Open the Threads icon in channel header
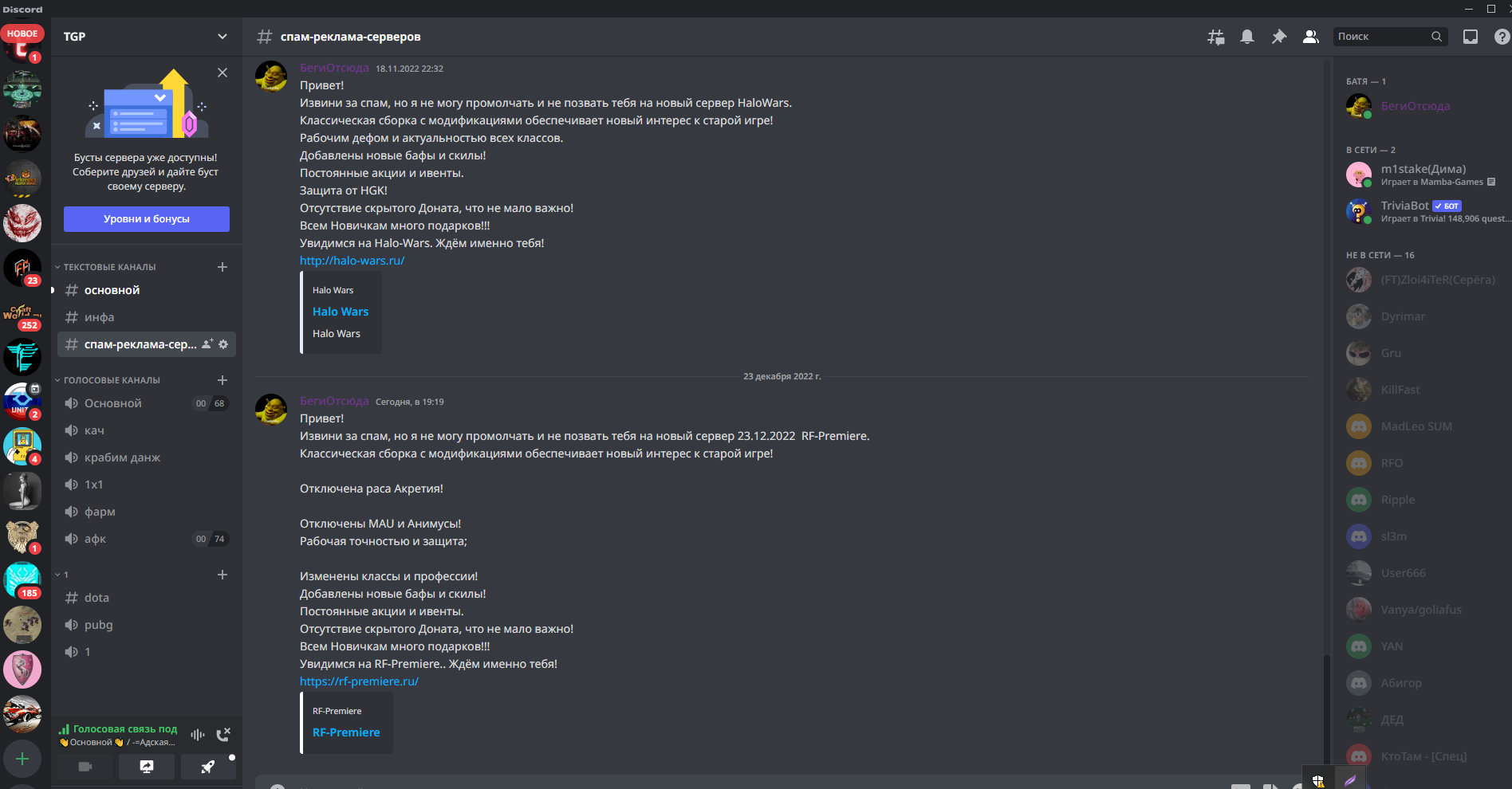 (1215, 37)
